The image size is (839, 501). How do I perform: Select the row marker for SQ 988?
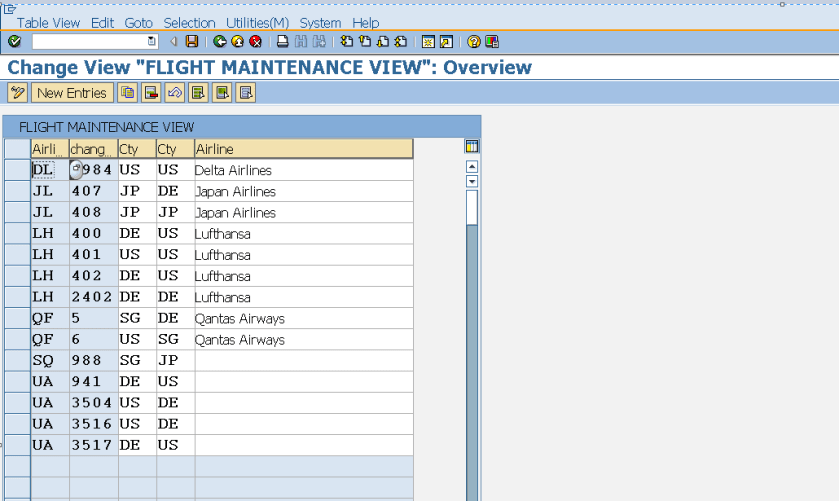[16, 360]
